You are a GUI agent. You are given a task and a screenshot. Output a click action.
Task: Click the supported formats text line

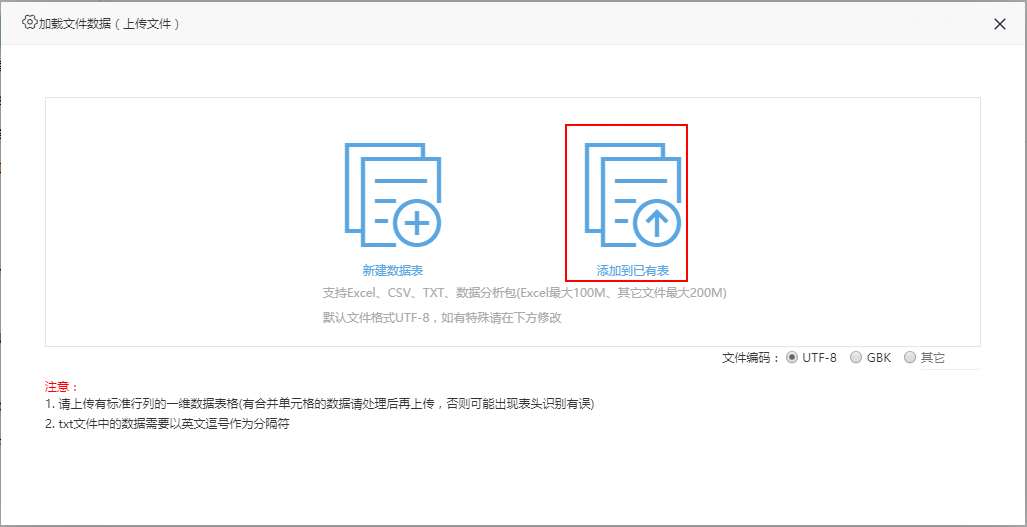[x=525, y=293]
